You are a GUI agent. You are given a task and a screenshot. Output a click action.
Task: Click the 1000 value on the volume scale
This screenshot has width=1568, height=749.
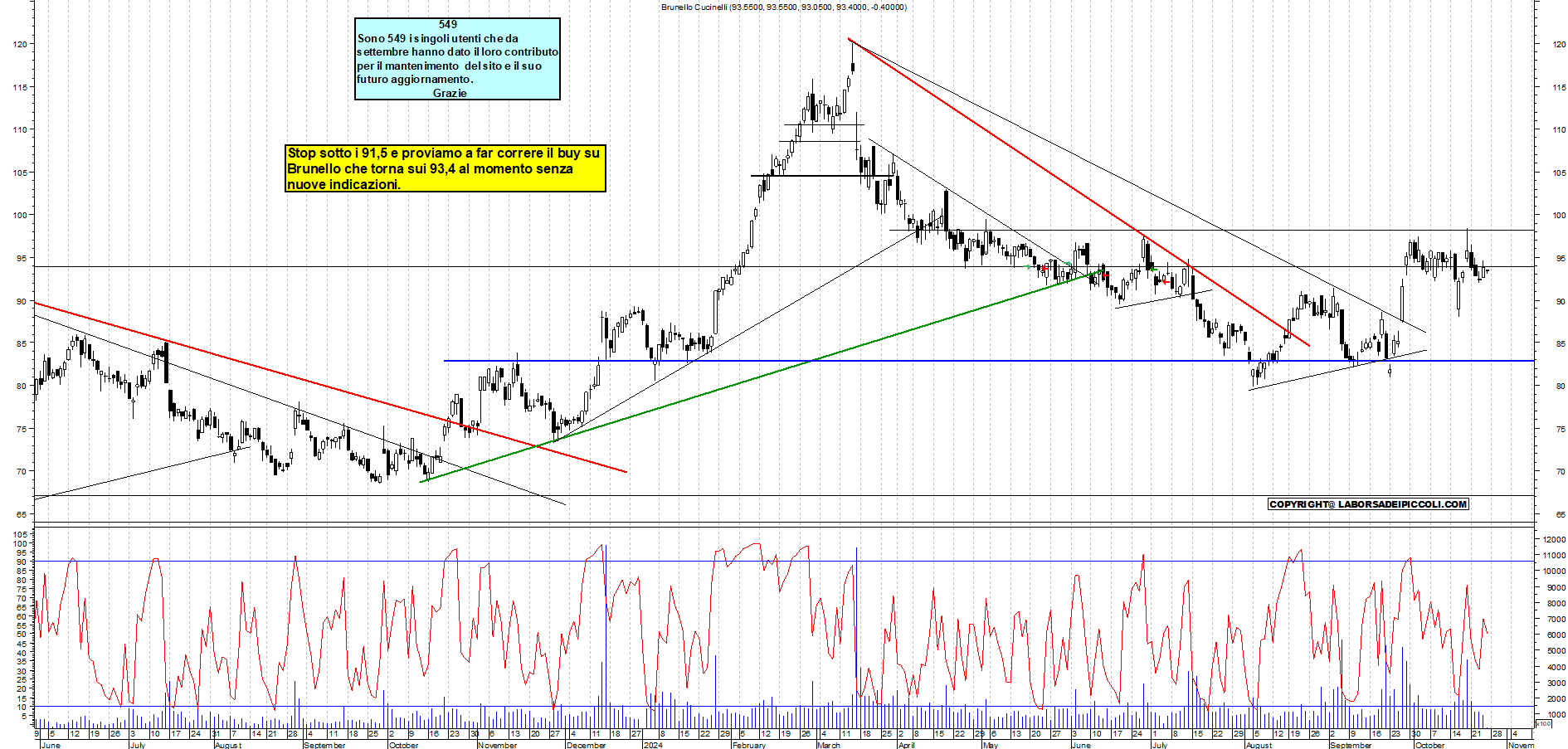1556,714
